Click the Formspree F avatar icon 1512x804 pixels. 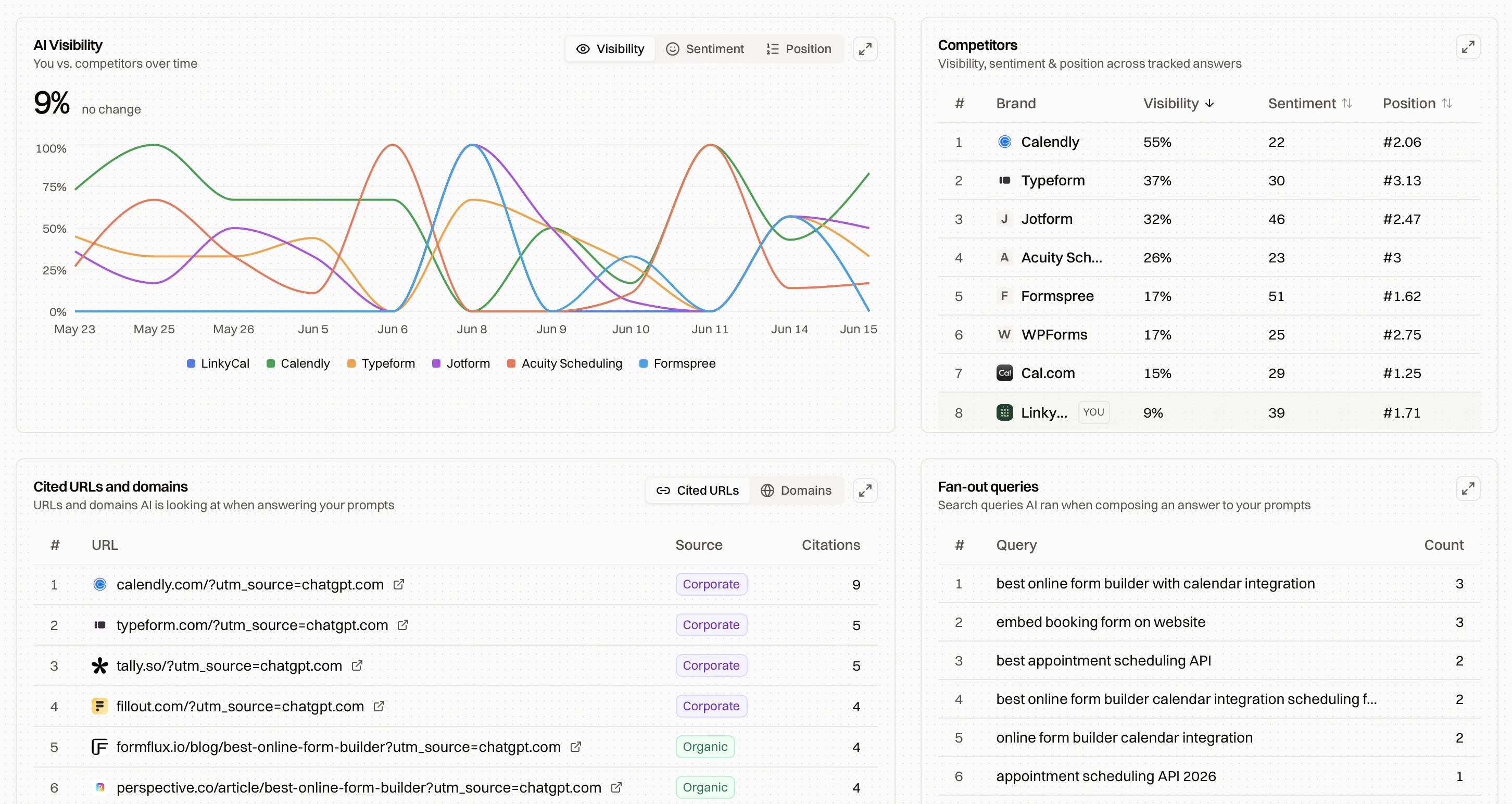[x=1004, y=296]
